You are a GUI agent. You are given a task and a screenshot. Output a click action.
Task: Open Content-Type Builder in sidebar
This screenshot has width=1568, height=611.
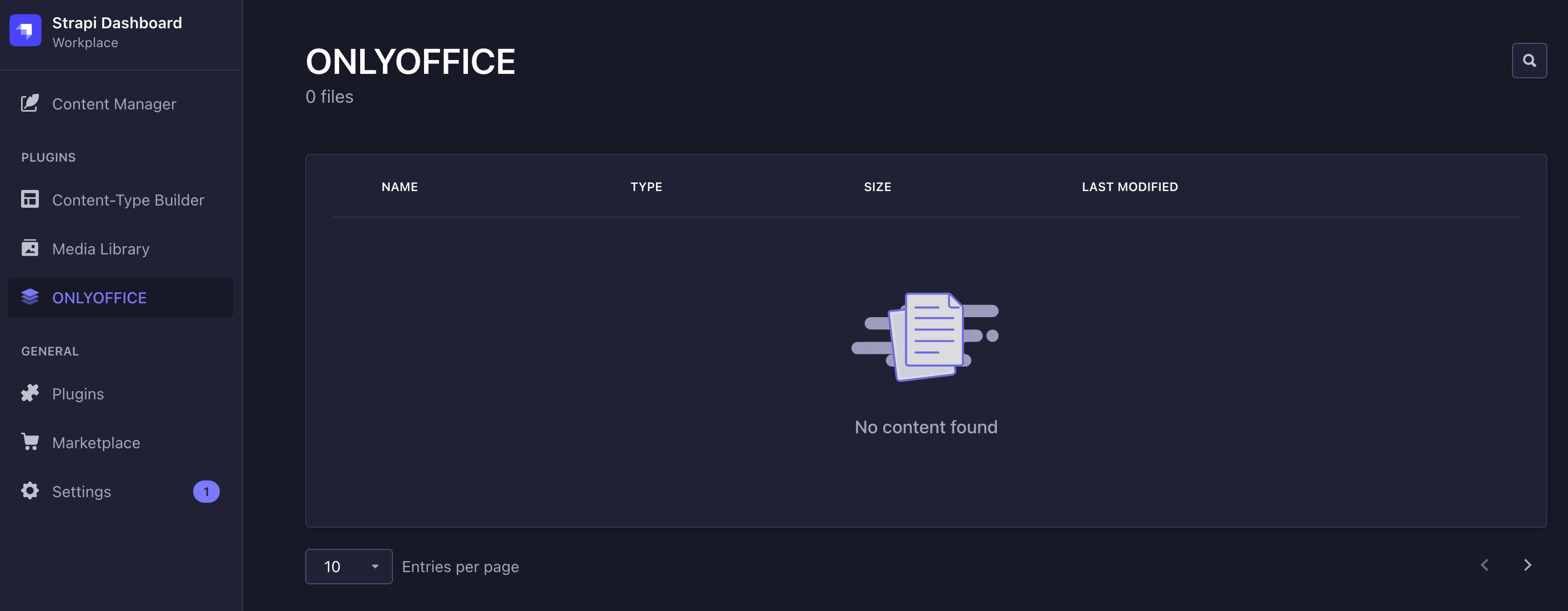pyautogui.click(x=120, y=200)
